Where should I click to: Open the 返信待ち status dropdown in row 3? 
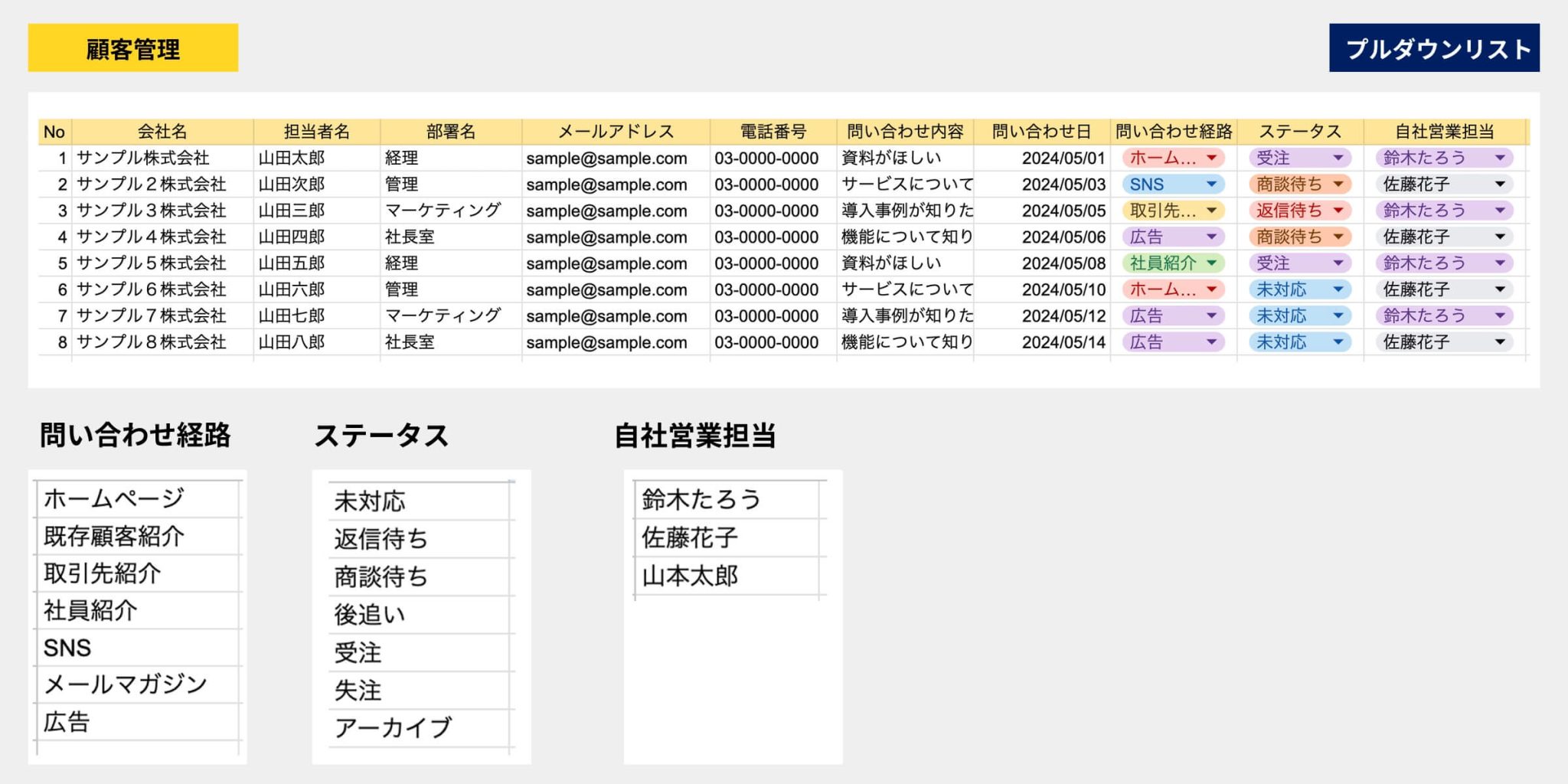1299,211
